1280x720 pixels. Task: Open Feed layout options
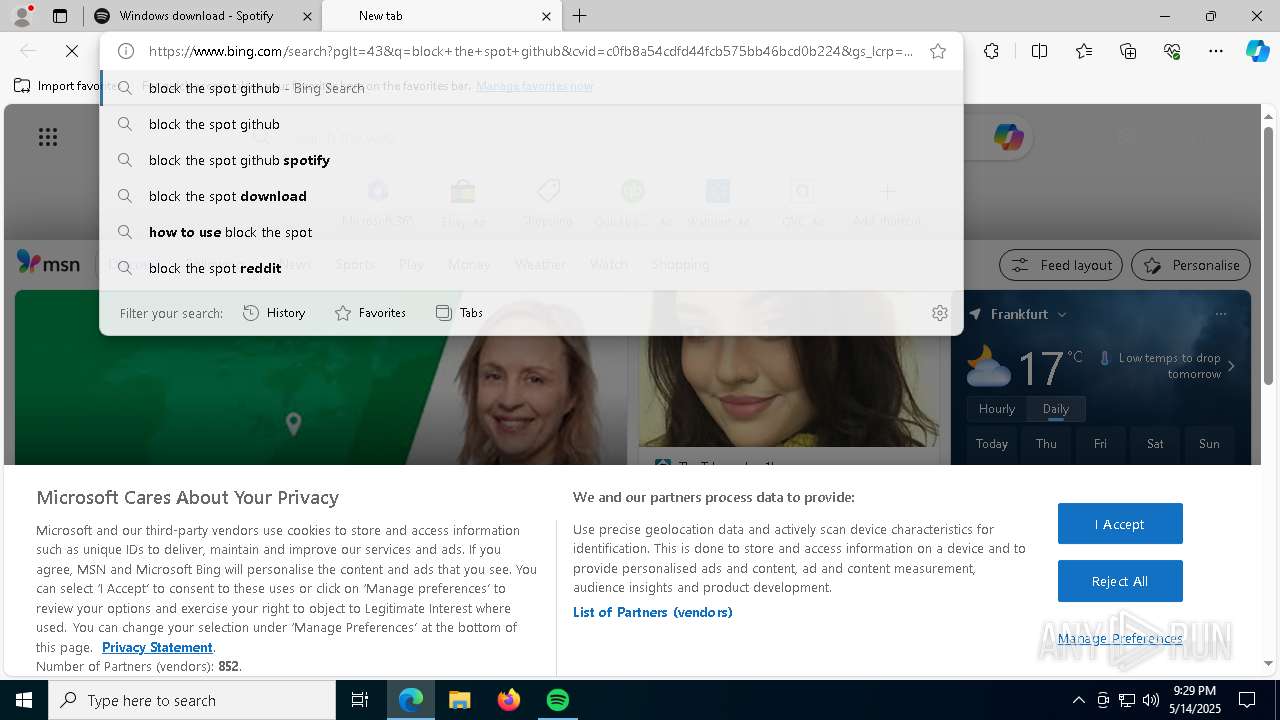(1061, 265)
